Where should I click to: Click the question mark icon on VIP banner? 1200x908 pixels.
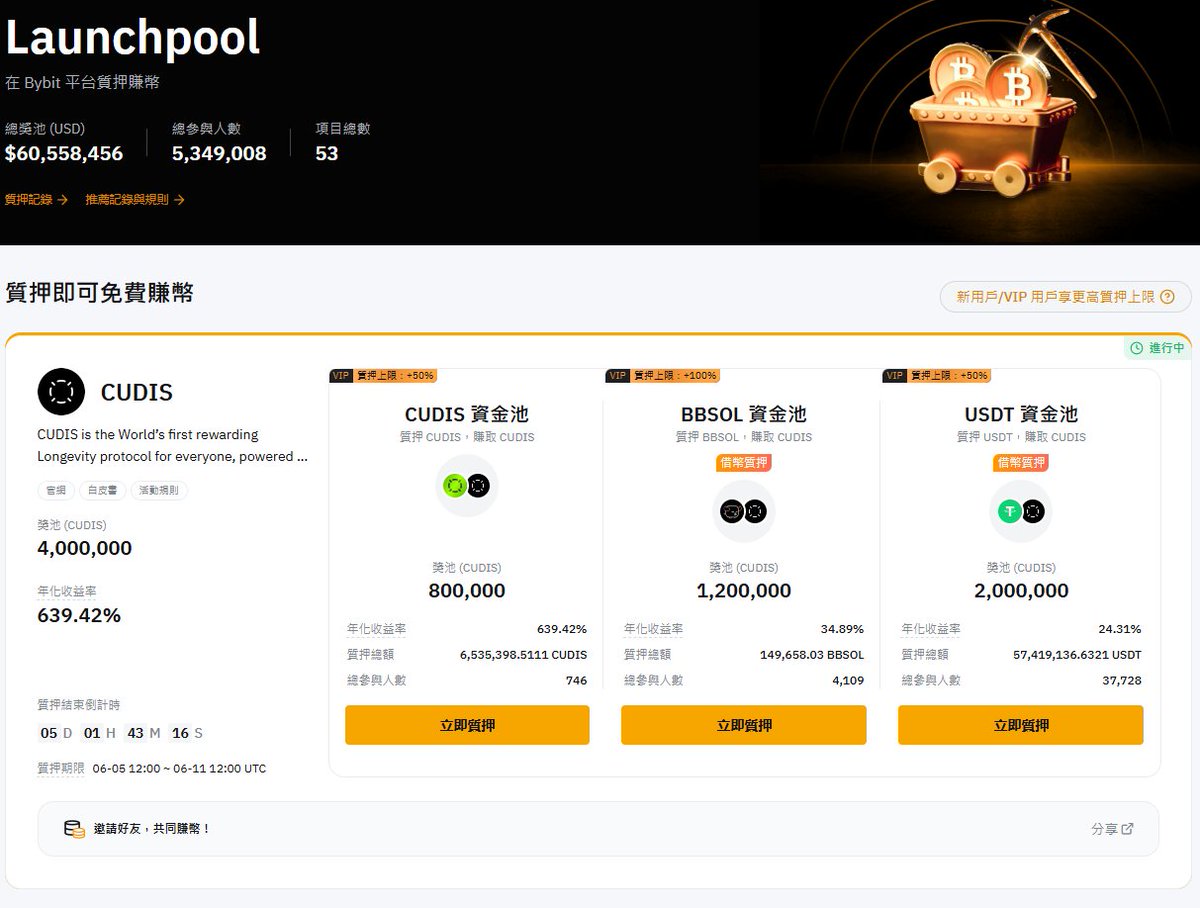pos(1167,297)
